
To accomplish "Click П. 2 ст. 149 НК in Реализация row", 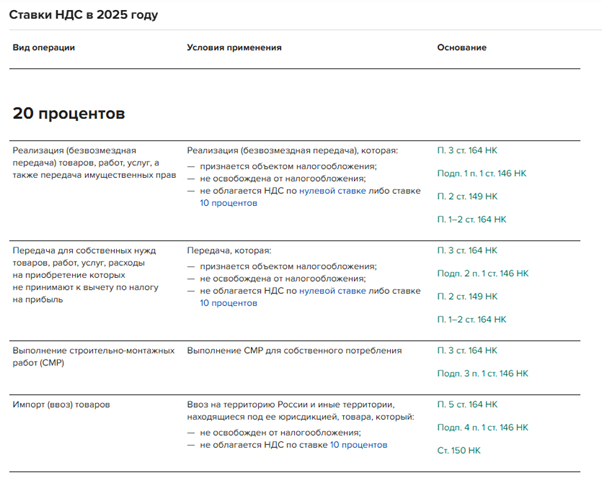I will (466, 196).
